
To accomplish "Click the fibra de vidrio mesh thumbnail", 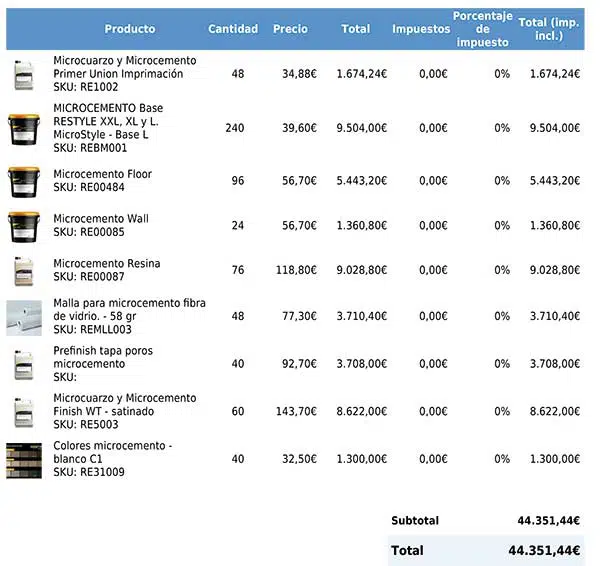I will [x=24, y=316].
